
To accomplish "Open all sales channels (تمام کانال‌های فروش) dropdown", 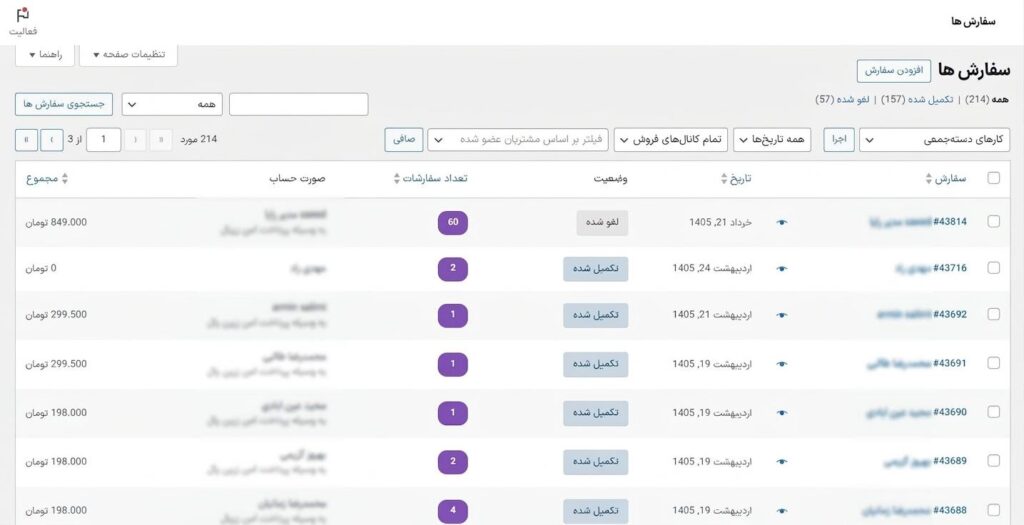I will coord(671,140).
